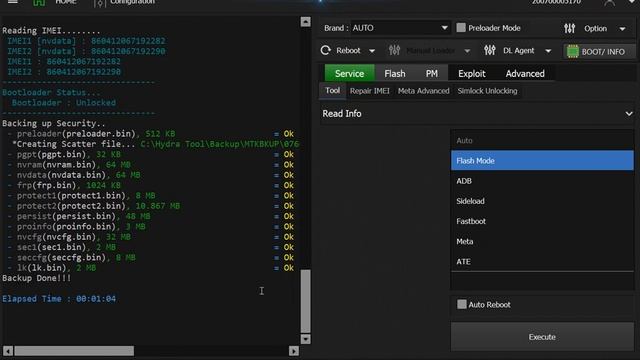Select ATE in the mode list
The height and width of the screenshot is (360, 640).
pyautogui.click(x=542, y=261)
